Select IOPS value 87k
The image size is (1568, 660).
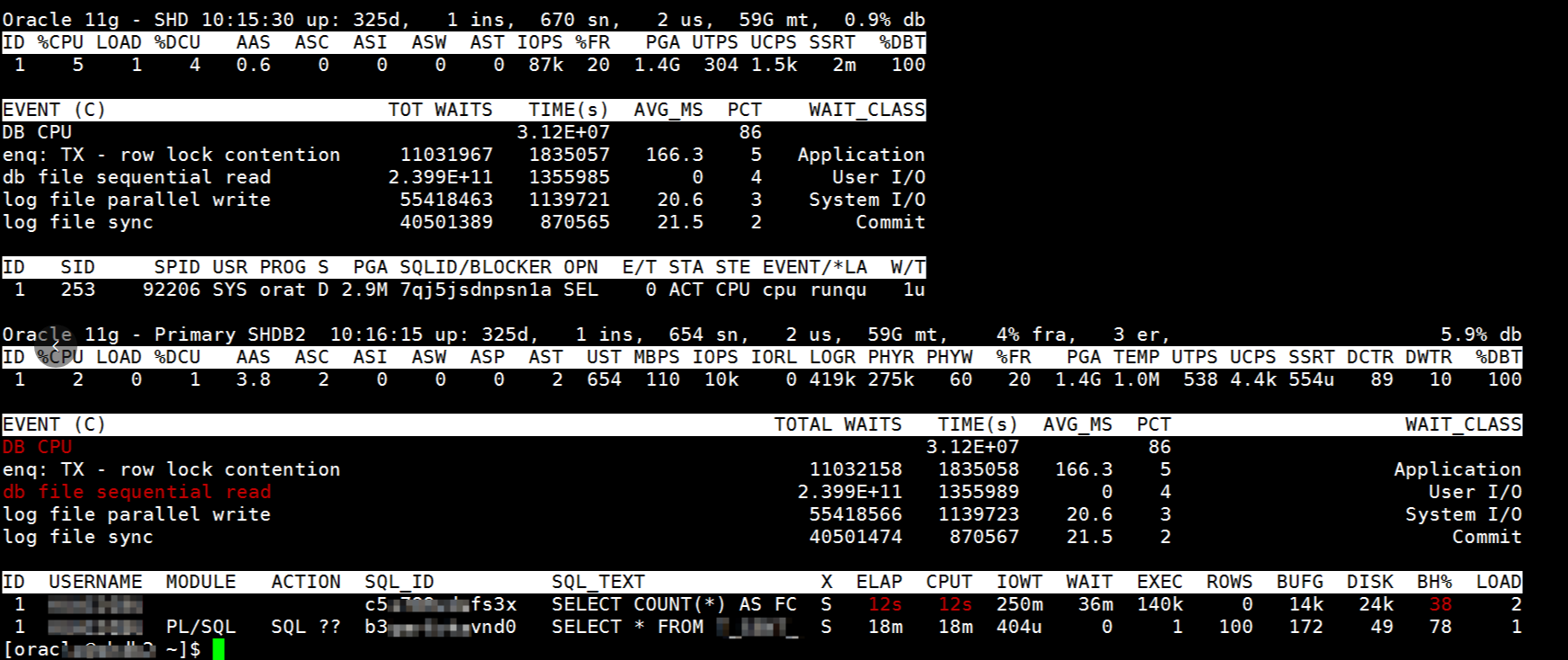click(546, 65)
